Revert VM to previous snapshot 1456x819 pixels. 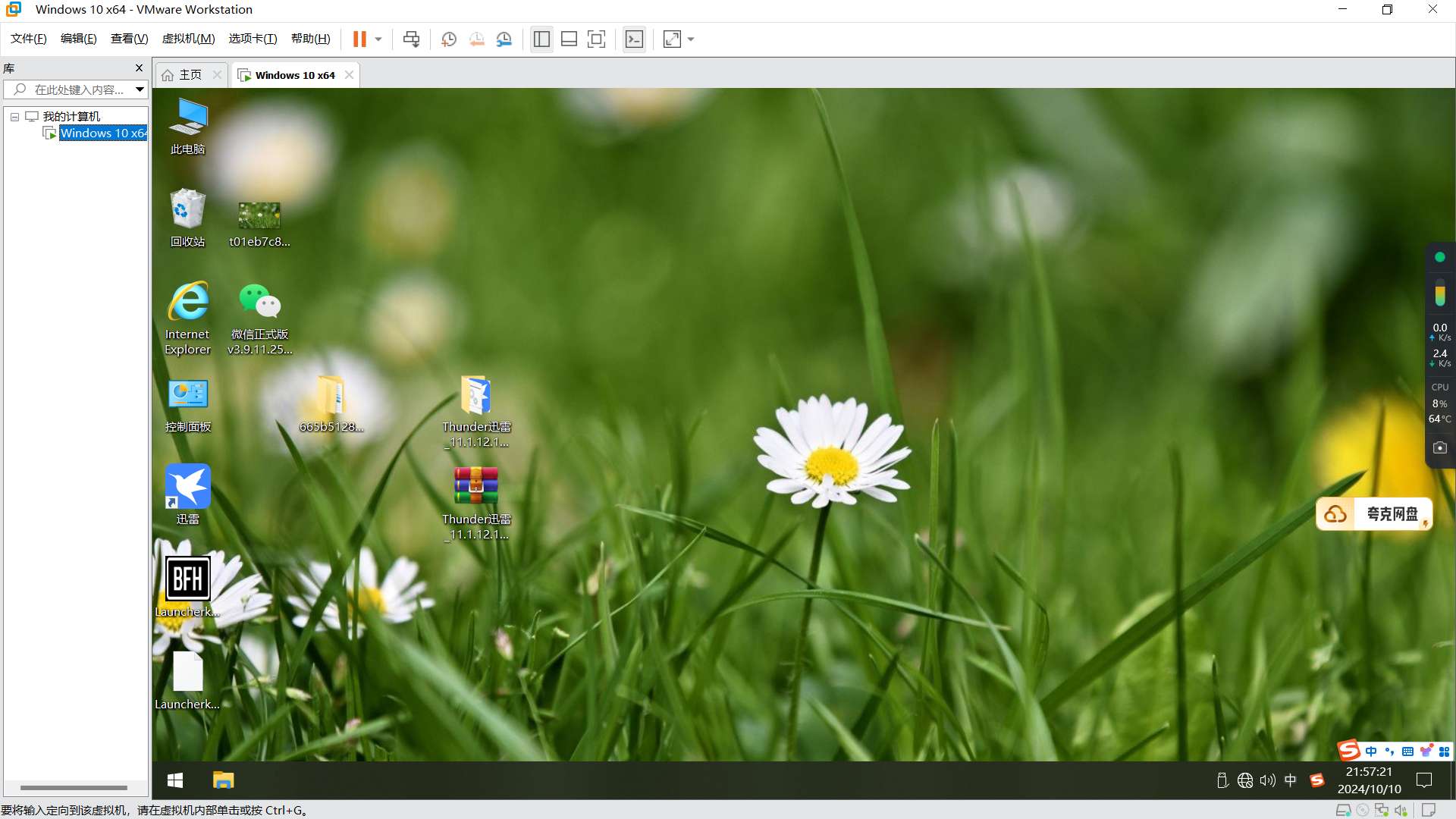(476, 39)
